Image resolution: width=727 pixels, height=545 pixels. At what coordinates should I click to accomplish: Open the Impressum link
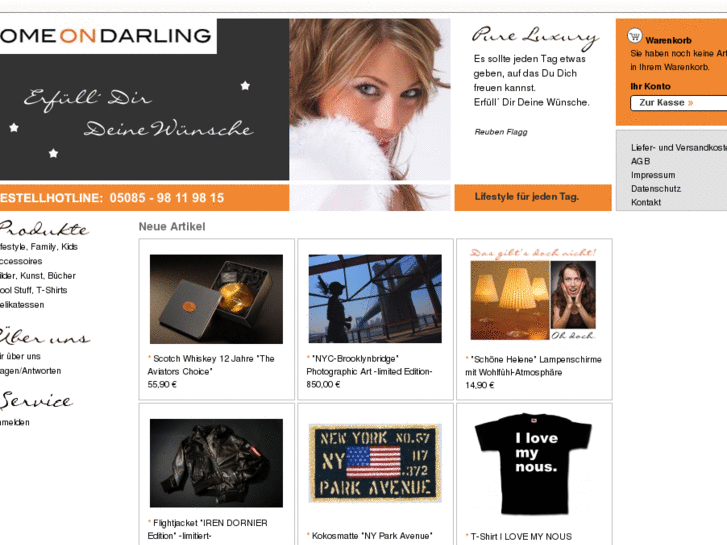pyautogui.click(x=653, y=175)
